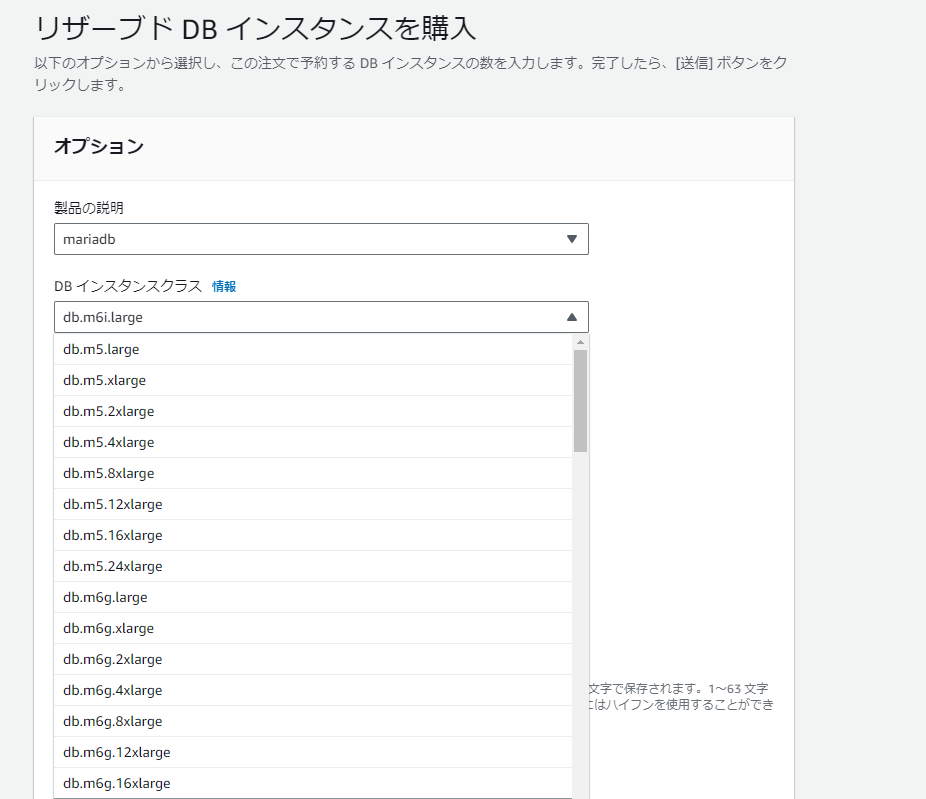Screen dimensions: 926x799
Task: Click the scroll-up arrow of the list
Action: click(x=580, y=342)
